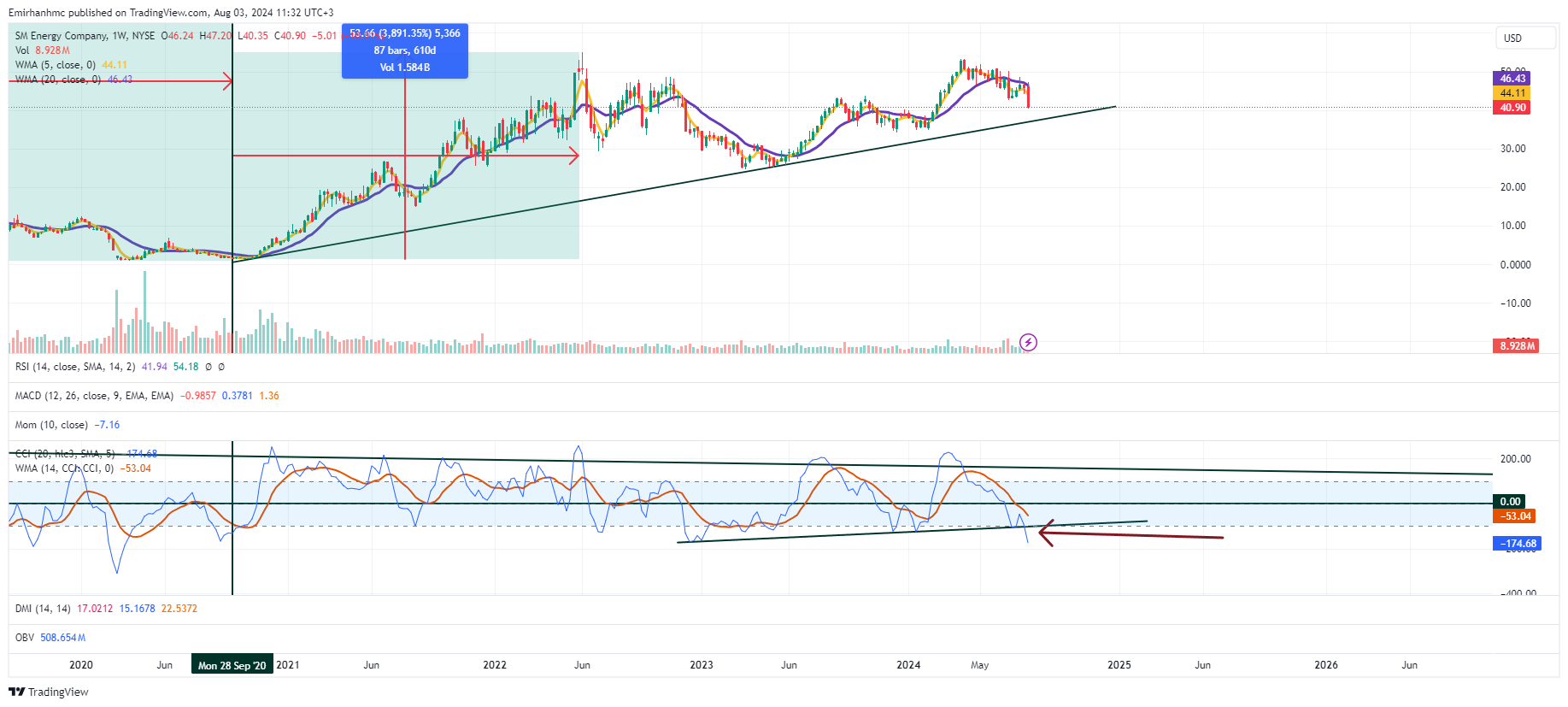Viewport: 1568px width, 707px height.
Task: Click the published-by Emirhanhmc header text
Action: tap(171, 13)
